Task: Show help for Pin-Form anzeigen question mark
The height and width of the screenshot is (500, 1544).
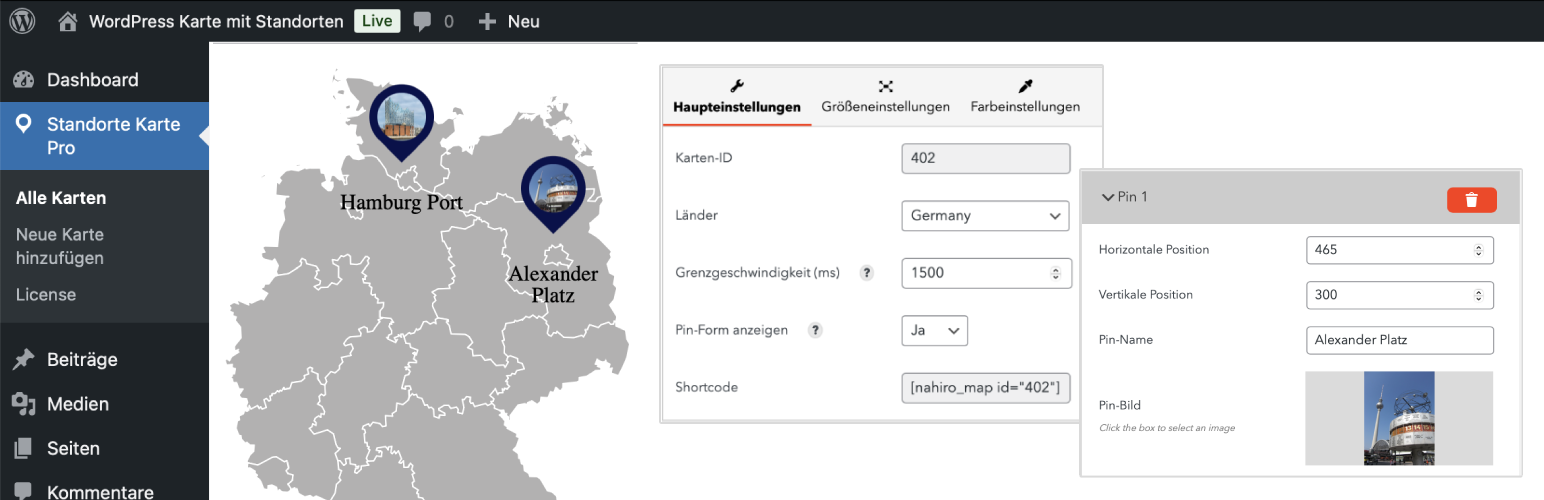Action: point(815,330)
